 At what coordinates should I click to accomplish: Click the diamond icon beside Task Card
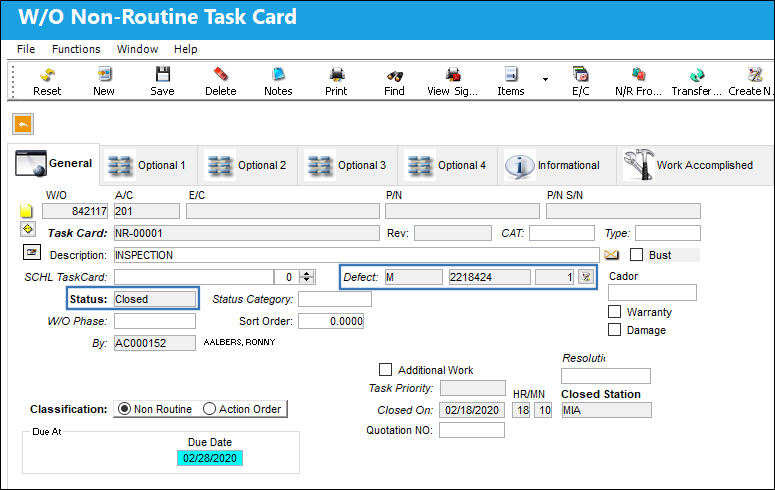[x=28, y=229]
